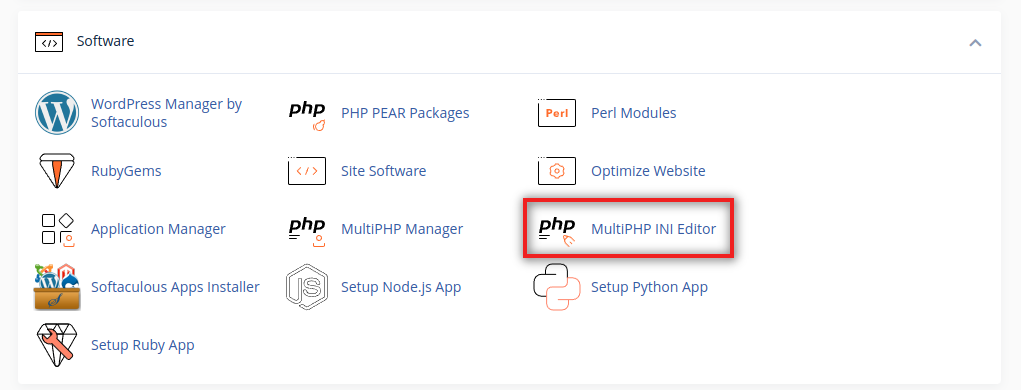The image size is (1021, 390).
Task: Select the Setup Node.js App link
Action: (401, 287)
